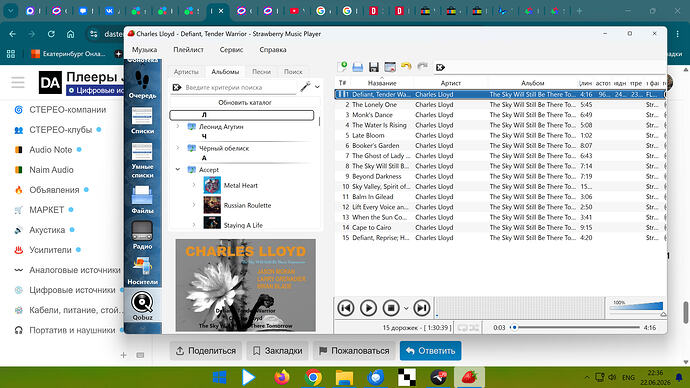690x388 pixels.
Task: Open the stop button options arrow
Action: click(x=406, y=308)
